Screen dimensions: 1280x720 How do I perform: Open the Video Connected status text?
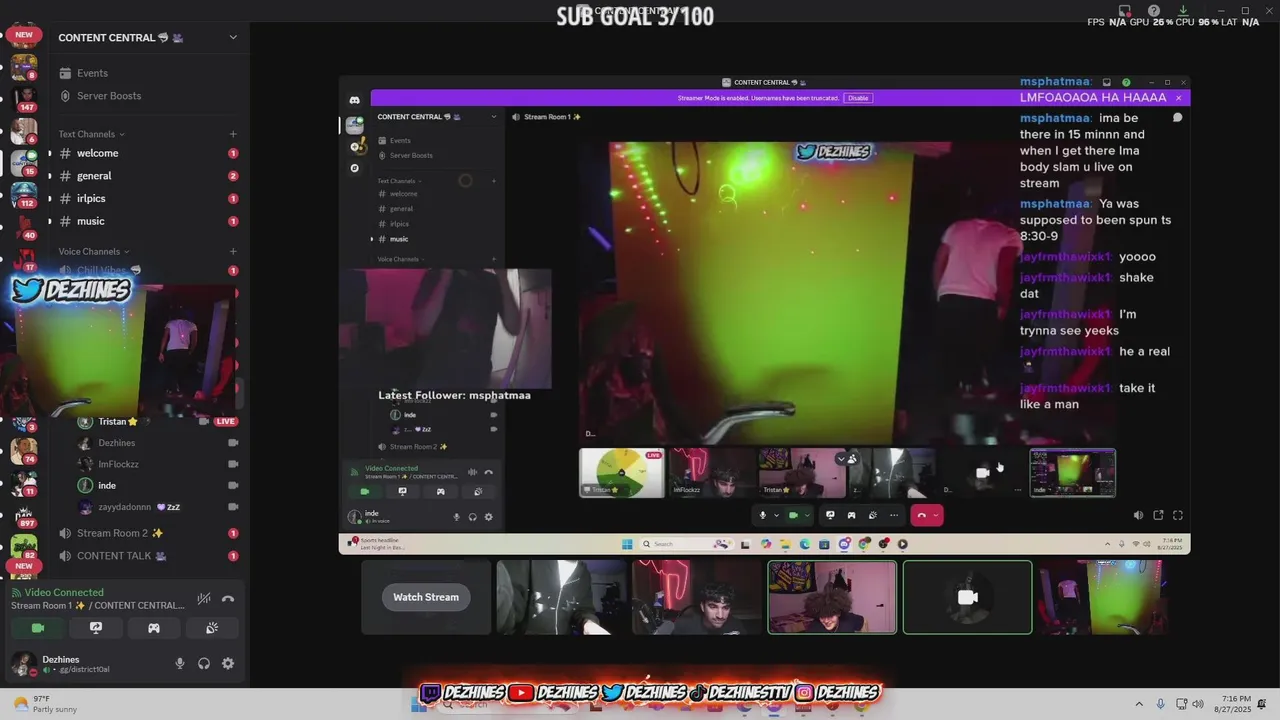tap(64, 592)
